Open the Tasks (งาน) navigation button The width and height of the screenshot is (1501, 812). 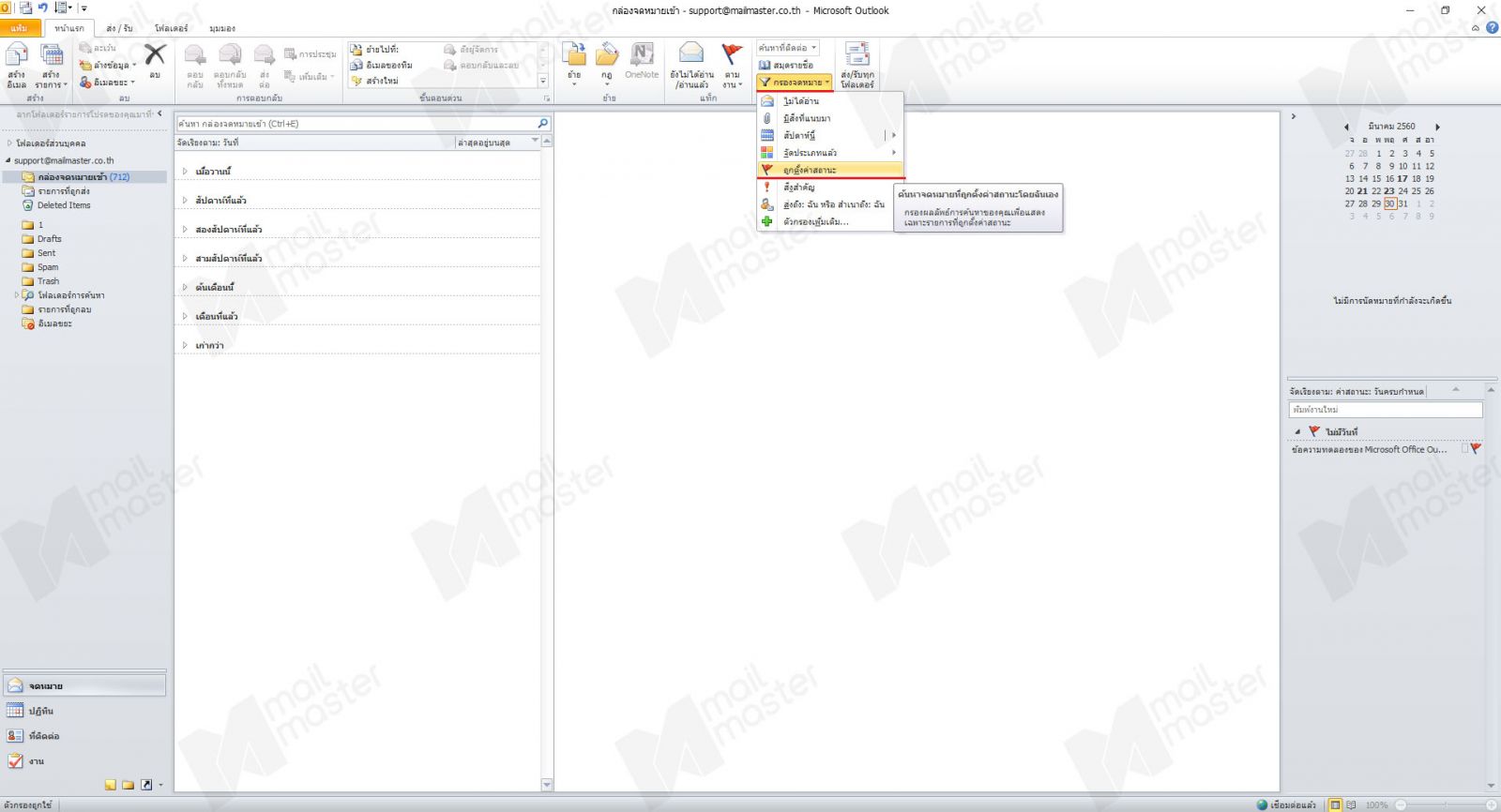[84, 761]
